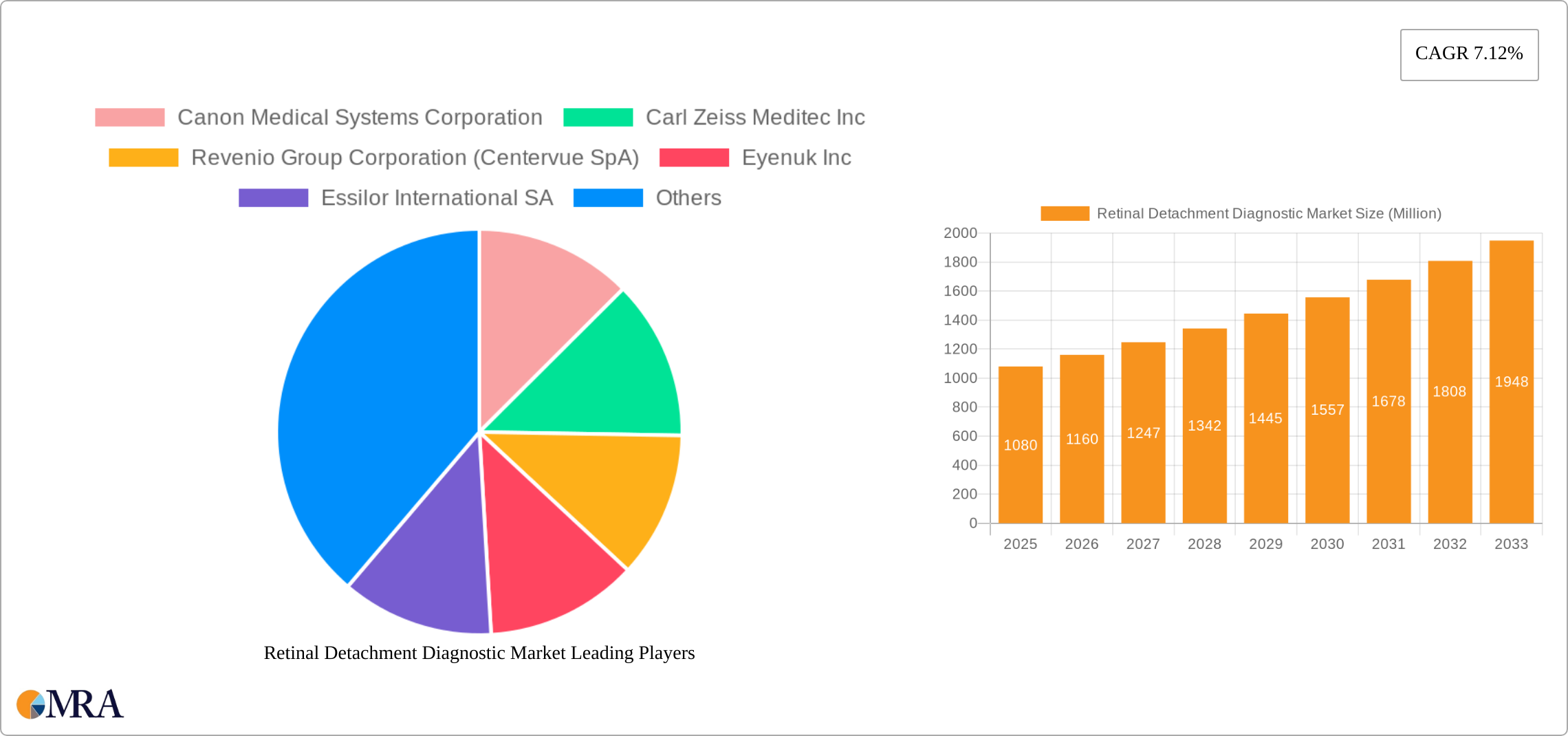This screenshot has height=736, width=1568.
Task: Click the 2000 y-axis value
Action: pyautogui.click(x=961, y=233)
